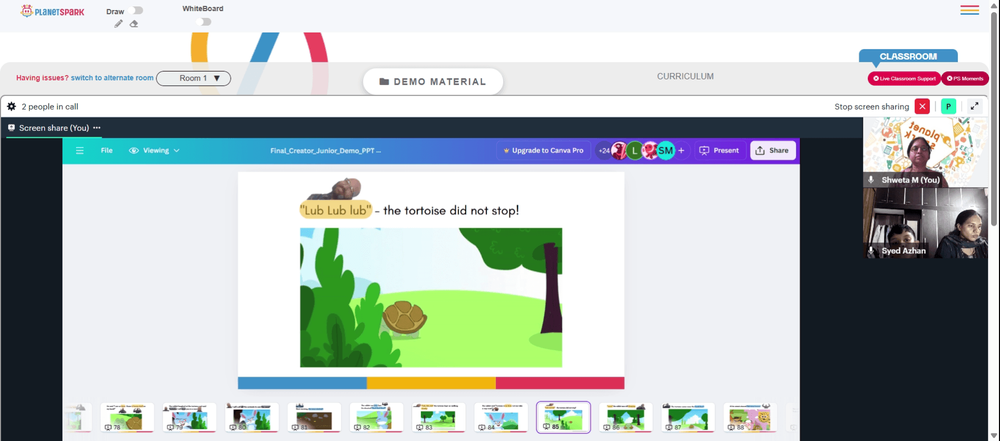Select current slide thumbnail 85
Image resolution: width=1000 pixels, height=441 pixels.
tap(563, 417)
